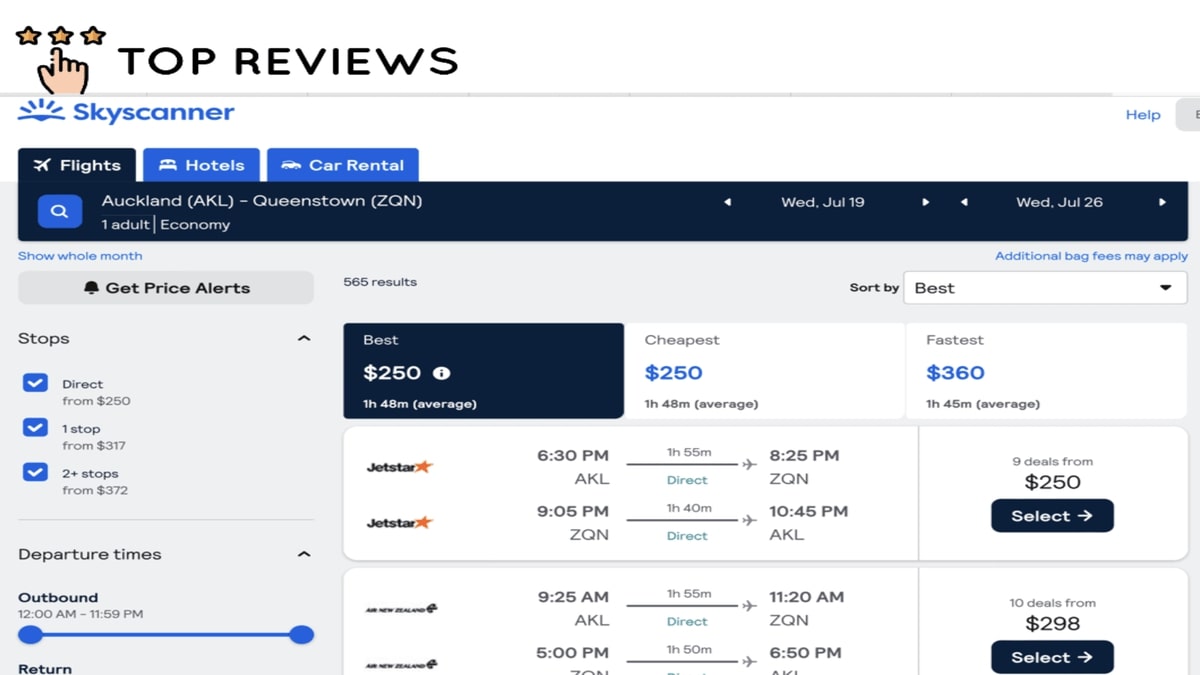This screenshot has height=675, width=1200.
Task: Click the 10:45 PM arrival time
Action: 808,511
